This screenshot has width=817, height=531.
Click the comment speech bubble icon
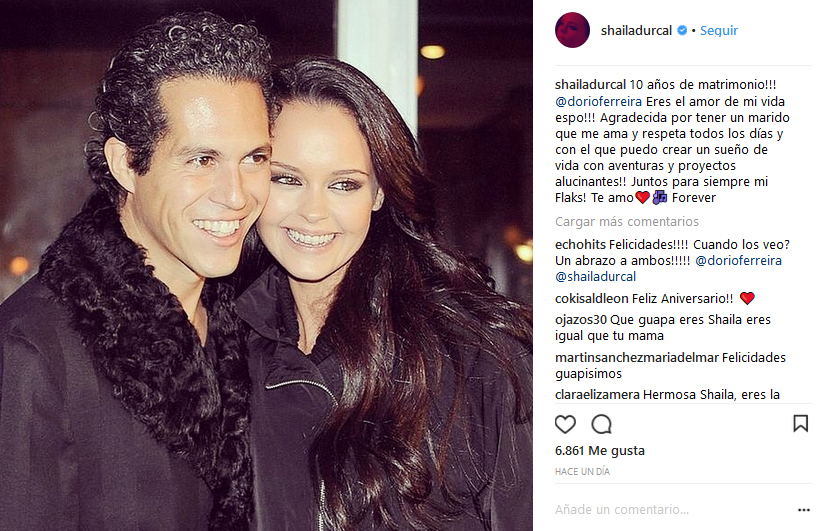tap(601, 424)
